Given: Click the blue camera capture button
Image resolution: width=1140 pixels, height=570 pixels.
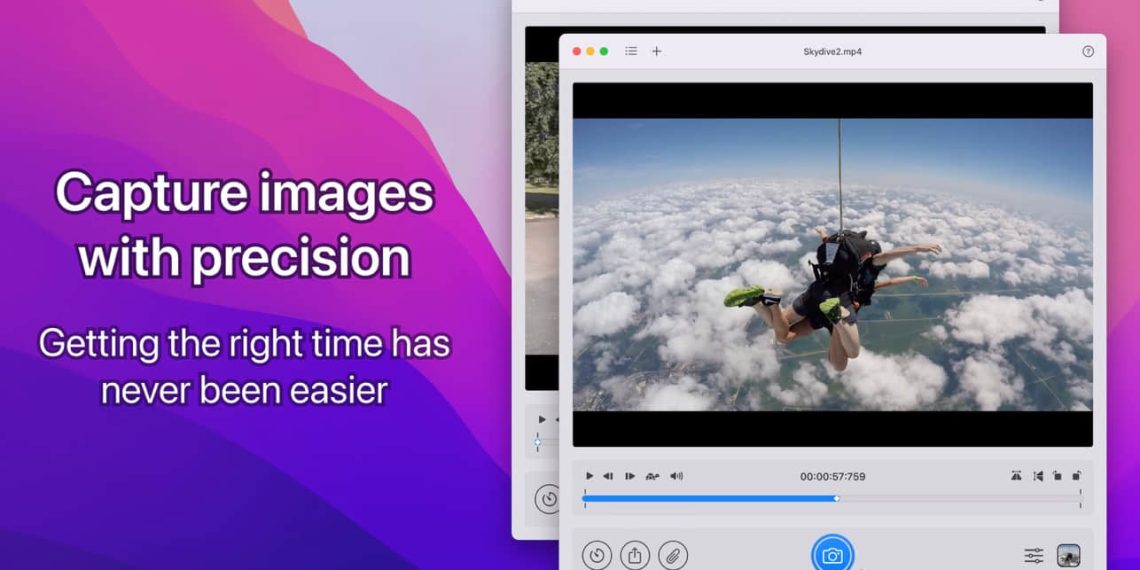Looking at the screenshot, I should point(832,555).
